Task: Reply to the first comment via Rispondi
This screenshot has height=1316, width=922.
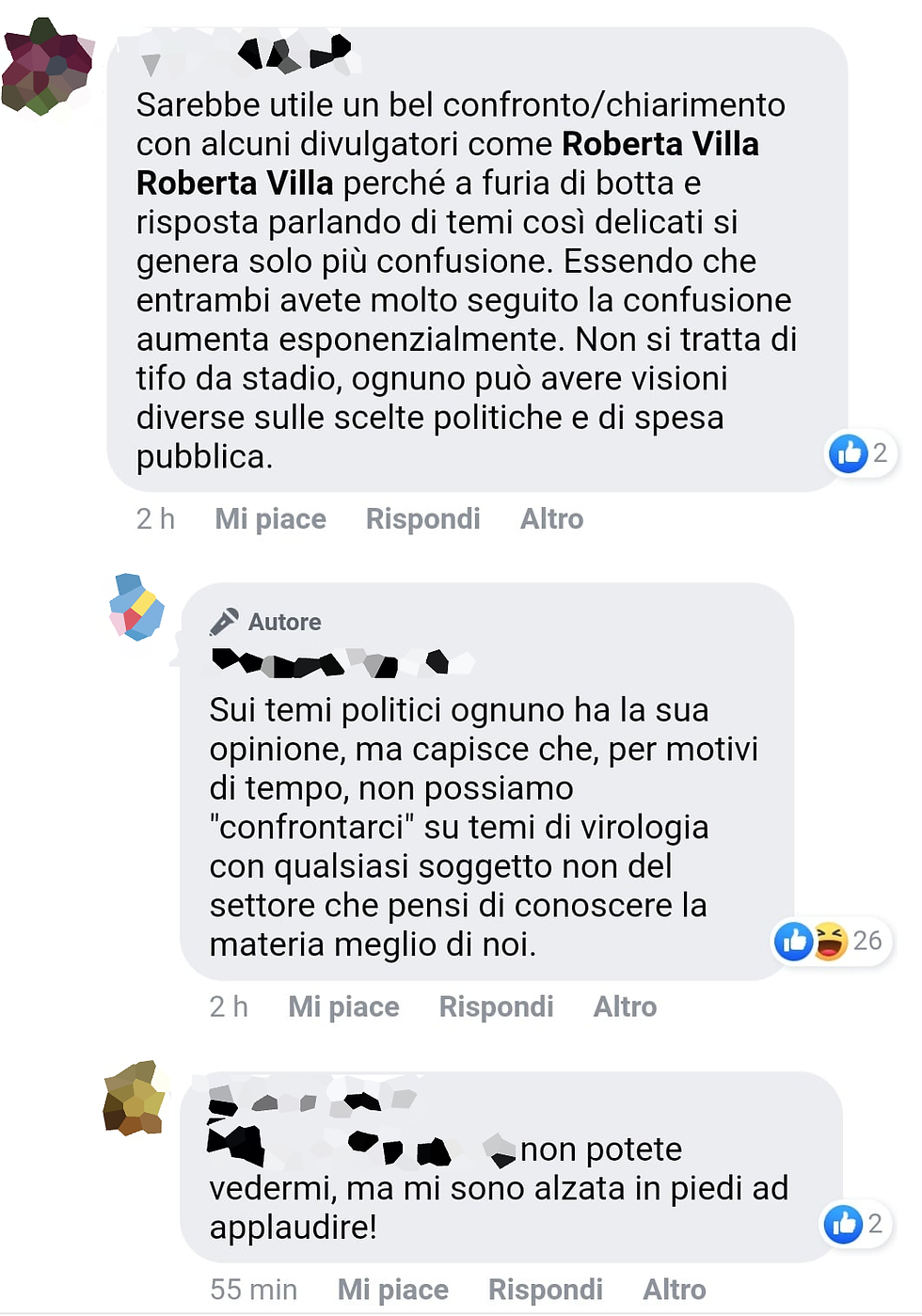Action: [x=422, y=519]
